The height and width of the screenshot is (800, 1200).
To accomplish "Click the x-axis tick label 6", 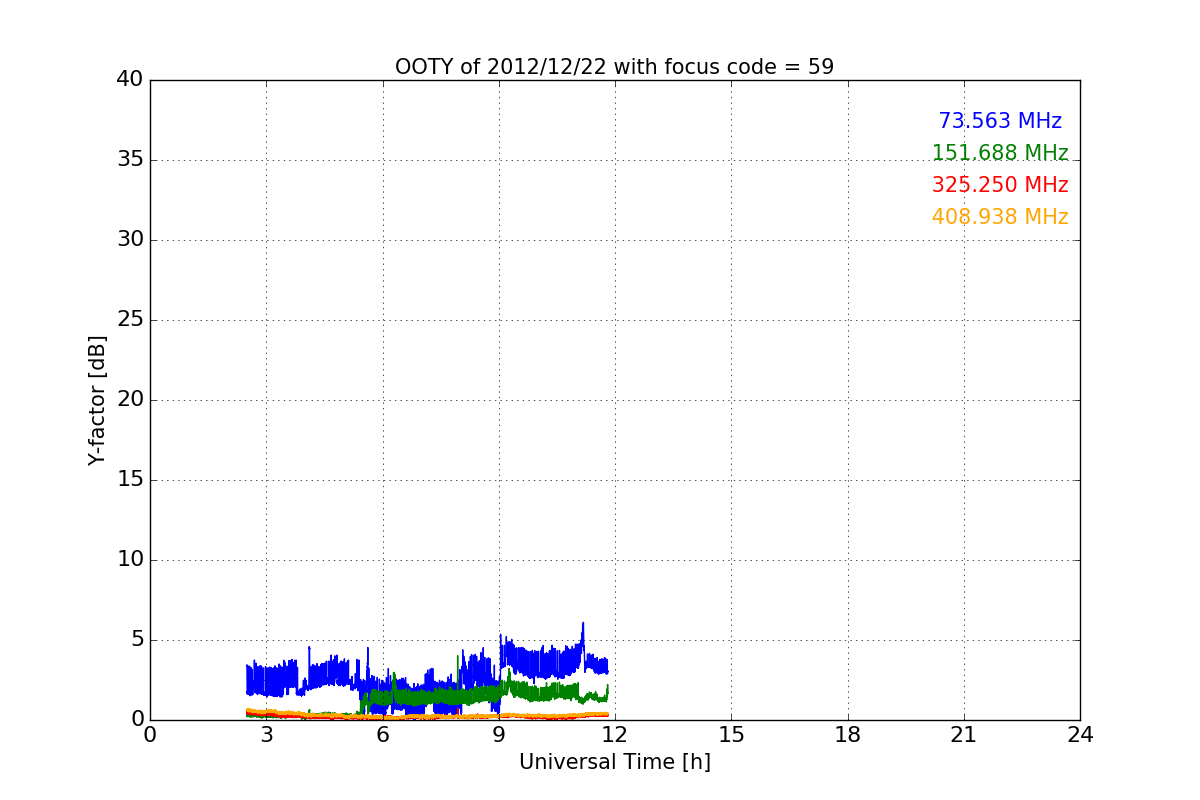I will click(382, 735).
